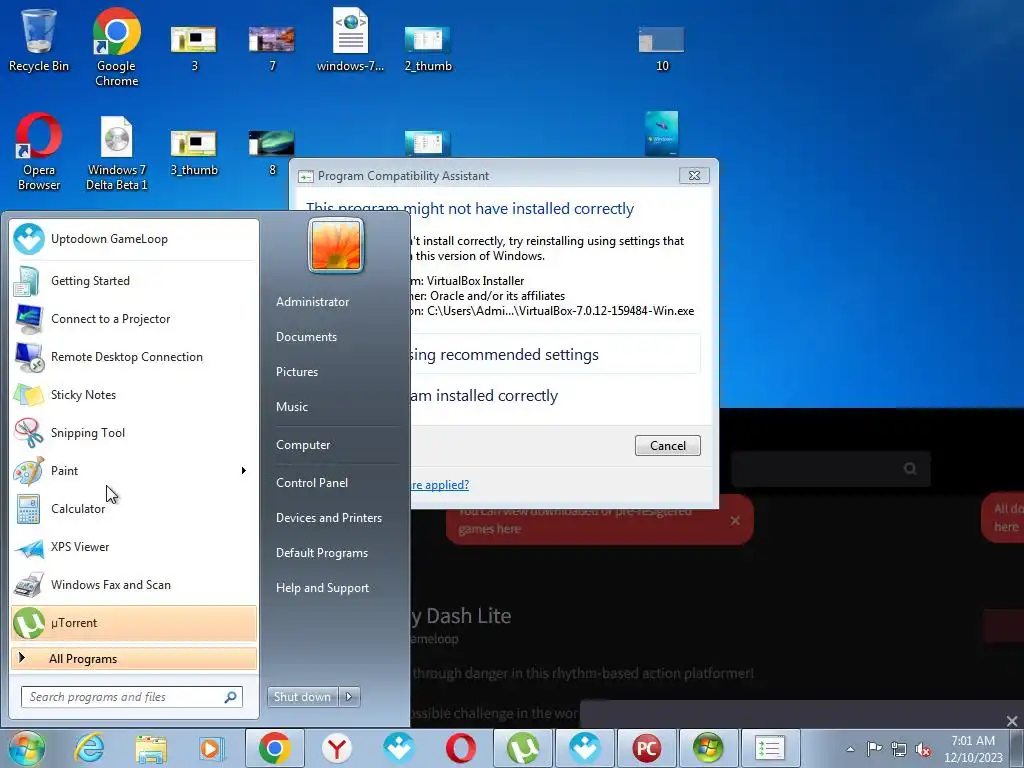Click the GameLoop search magnifier icon
The height and width of the screenshot is (768, 1024).
910,468
